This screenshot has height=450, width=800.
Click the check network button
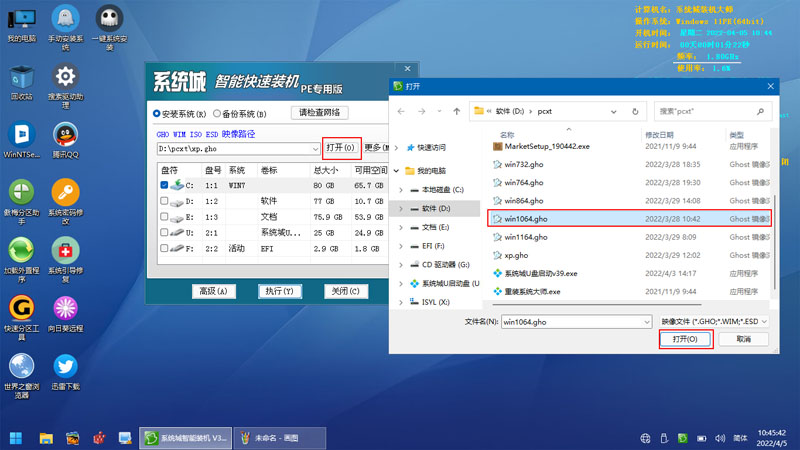pos(319,112)
